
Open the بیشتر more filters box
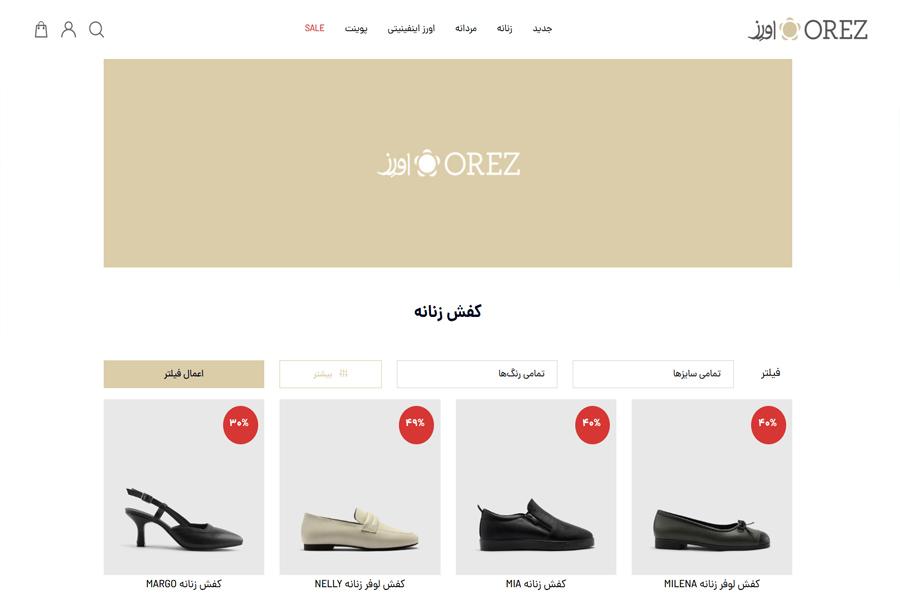pos(331,374)
